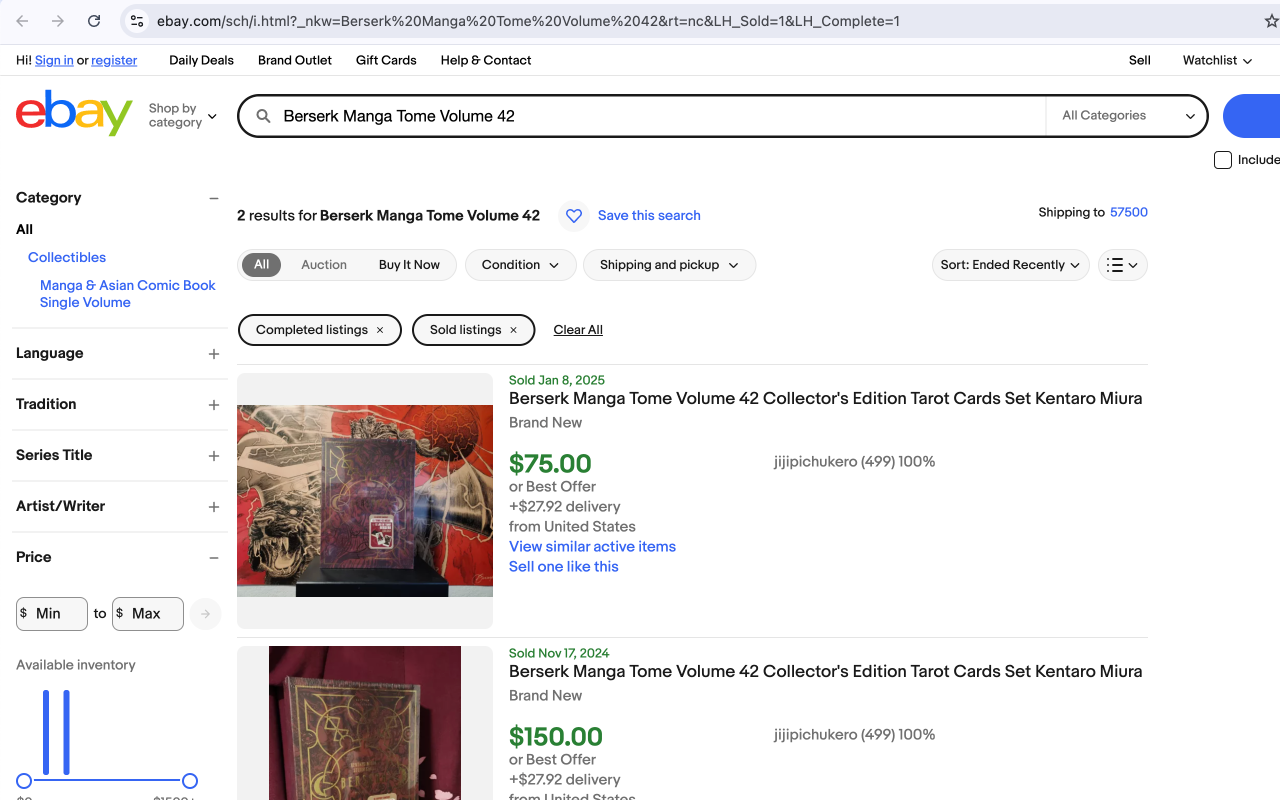1280x800 pixels.
Task: Click heart icon to save search
Action: (573, 215)
